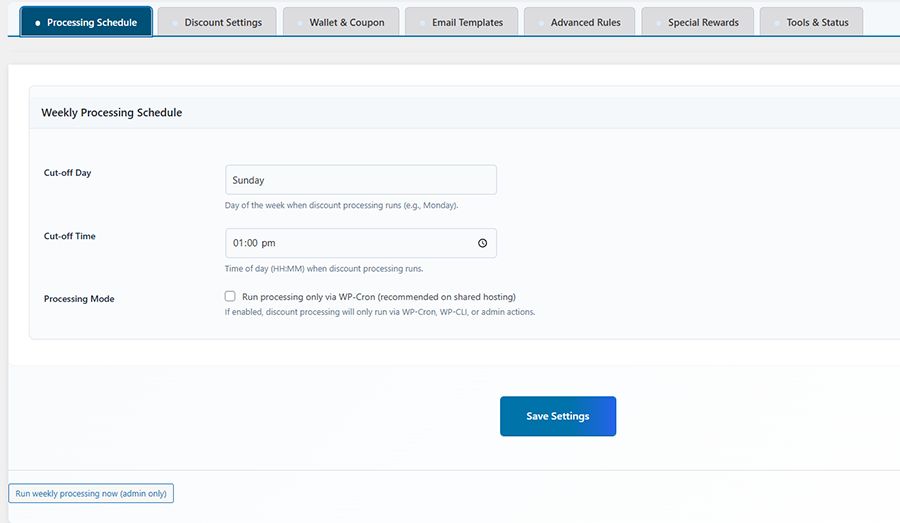Click the clock icon in Cut-off Time field
The image size is (900, 523).
coord(482,243)
